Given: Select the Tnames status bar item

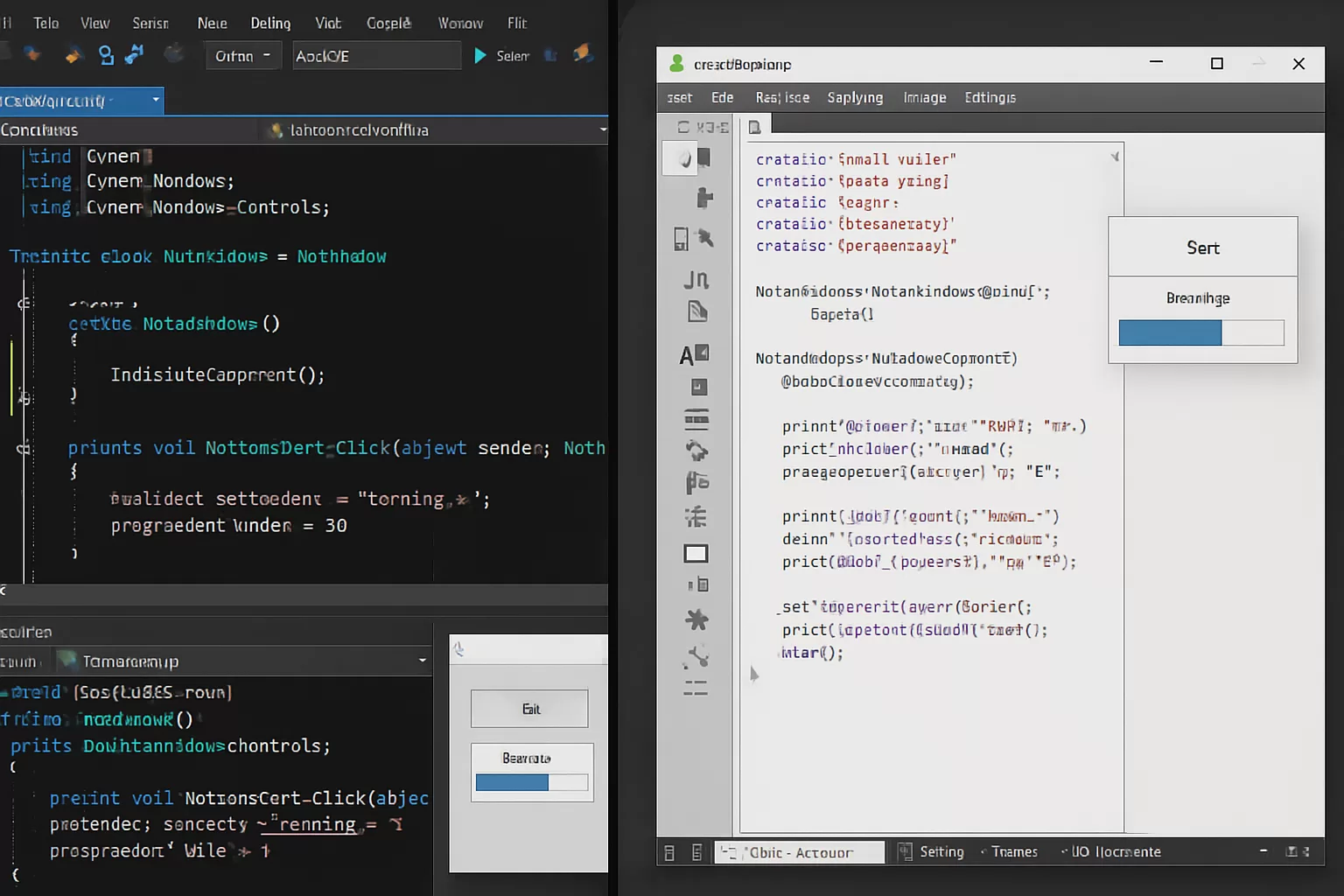Looking at the screenshot, I should [x=1014, y=851].
